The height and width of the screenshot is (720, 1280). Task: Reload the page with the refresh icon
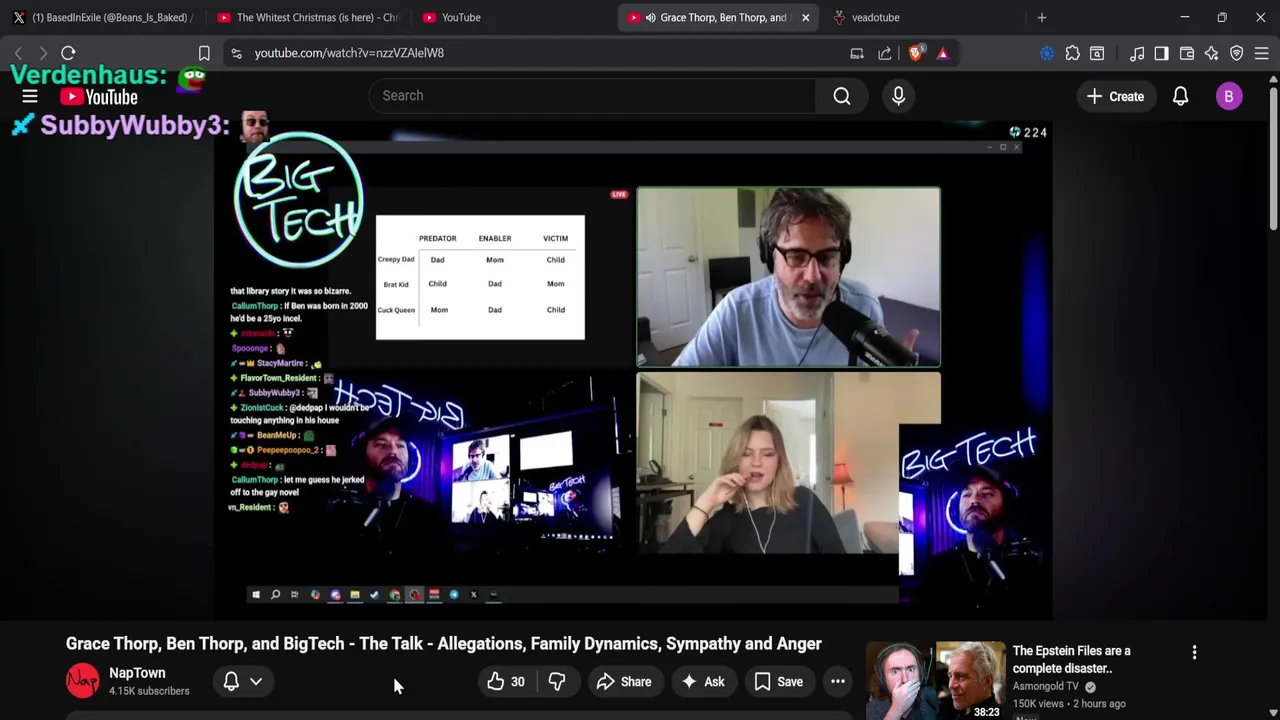[x=68, y=53]
